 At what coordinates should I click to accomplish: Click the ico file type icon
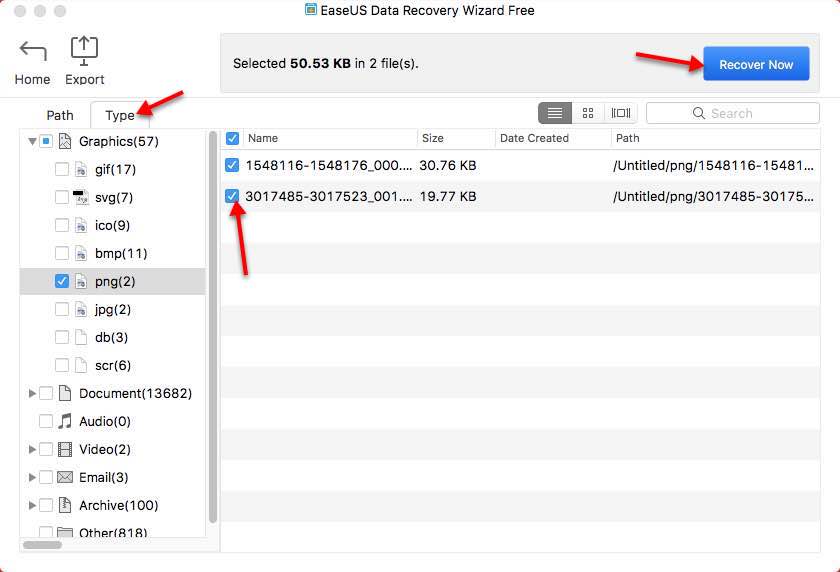(x=81, y=225)
